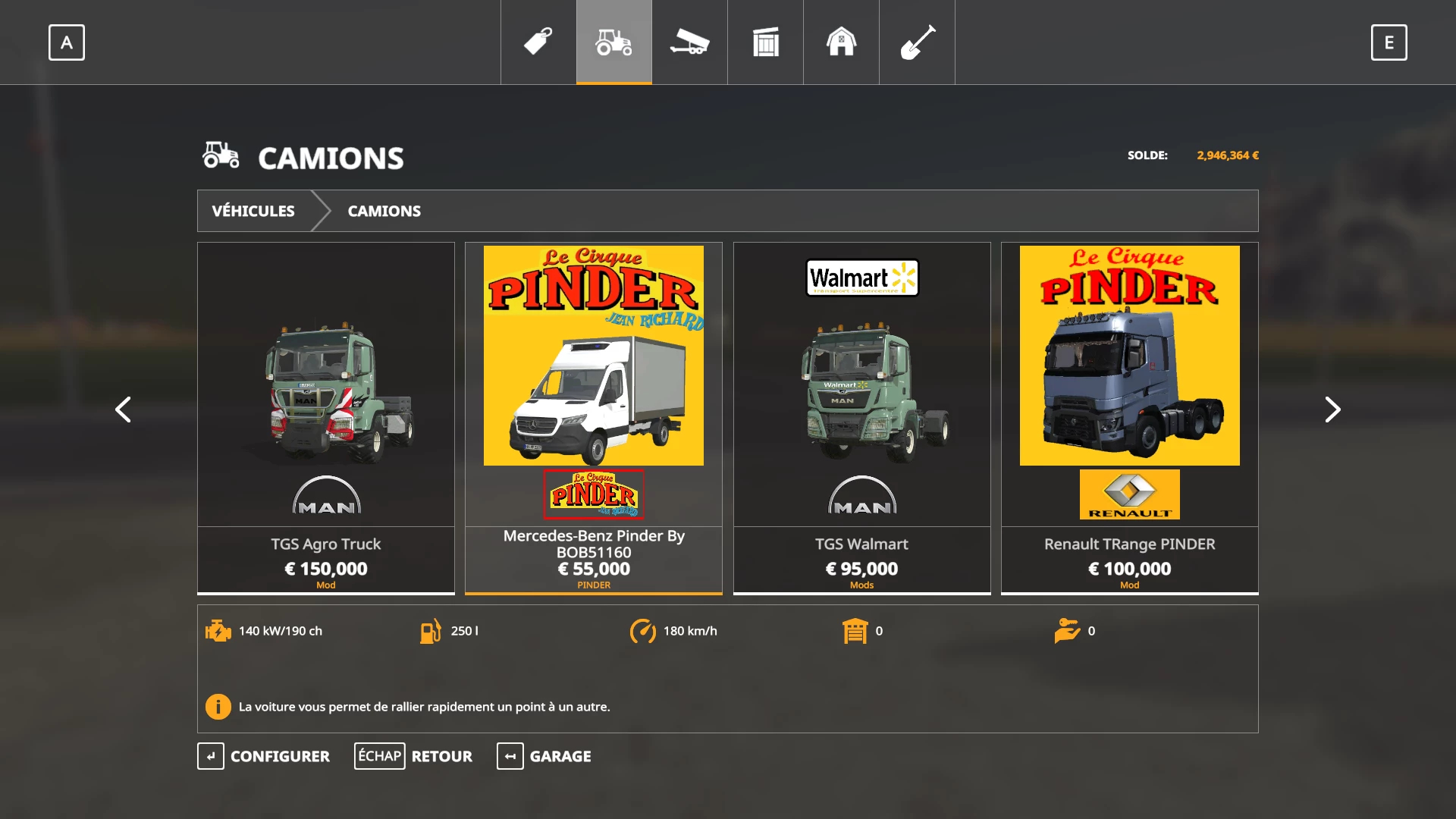The height and width of the screenshot is (819, 1456).
Task: Open the shovel landscaping tab
Action: (917, 42)
